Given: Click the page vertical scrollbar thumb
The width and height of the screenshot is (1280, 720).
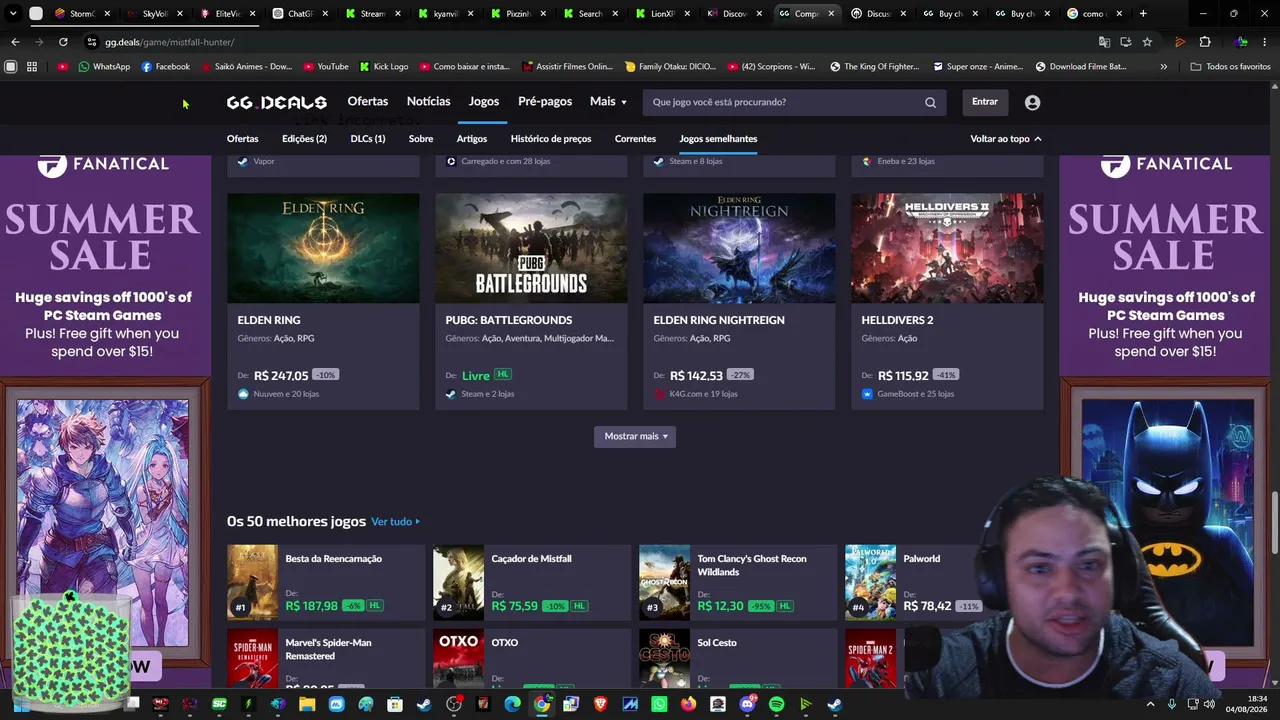Looking at the screenshot, I should (1274, 523).
